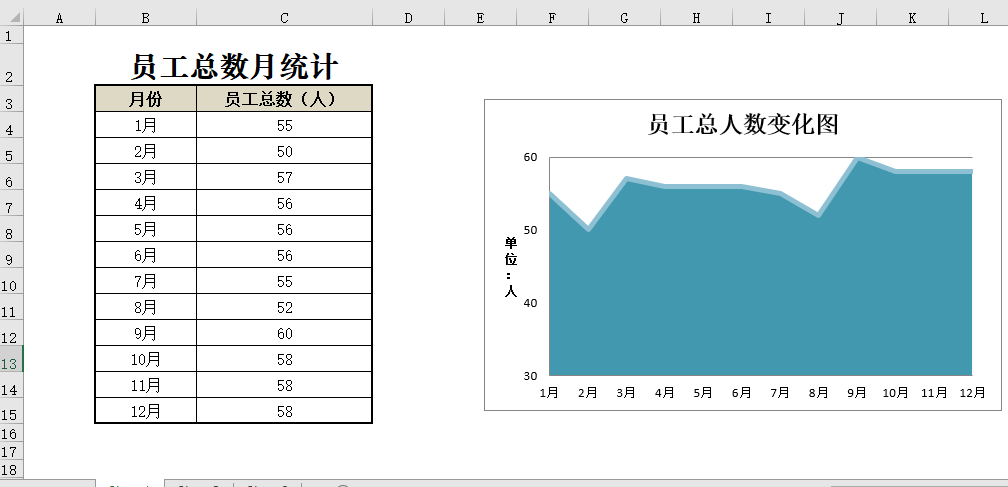1008x487 pixels.
Task: Select column header B
Action: (146, 18)
